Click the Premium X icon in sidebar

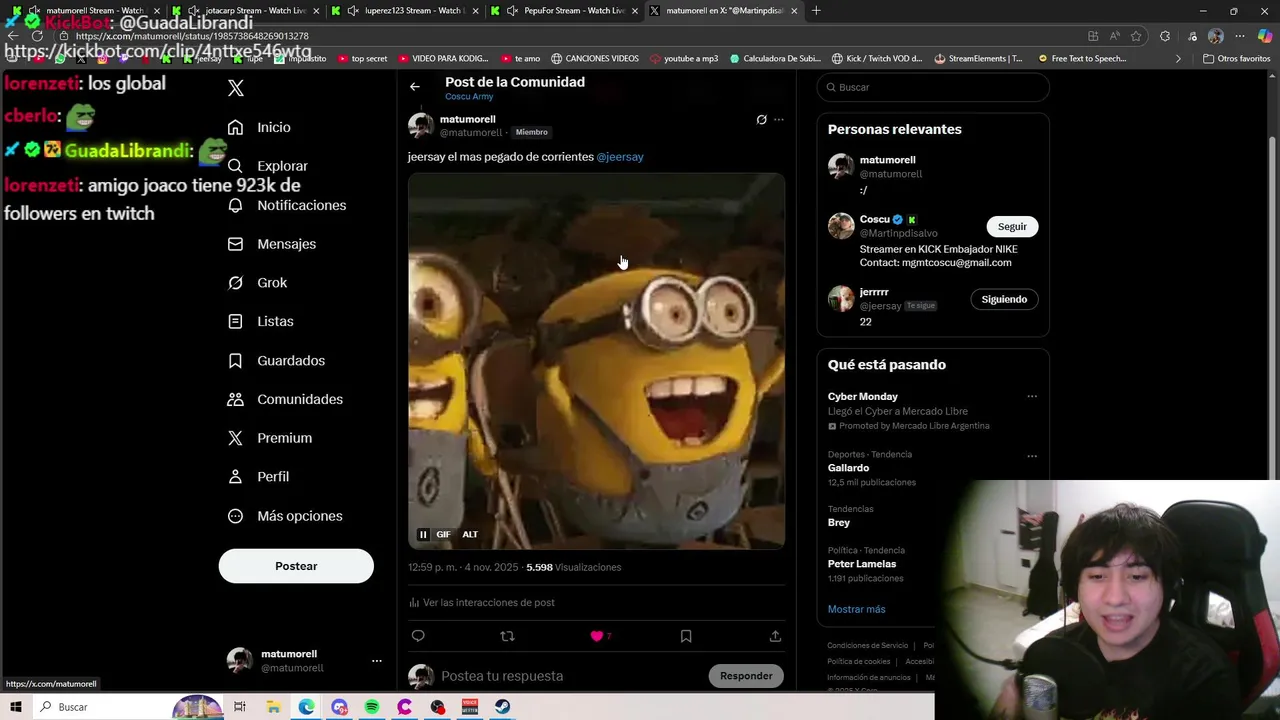pyautogui.click(x=235, y=438)
